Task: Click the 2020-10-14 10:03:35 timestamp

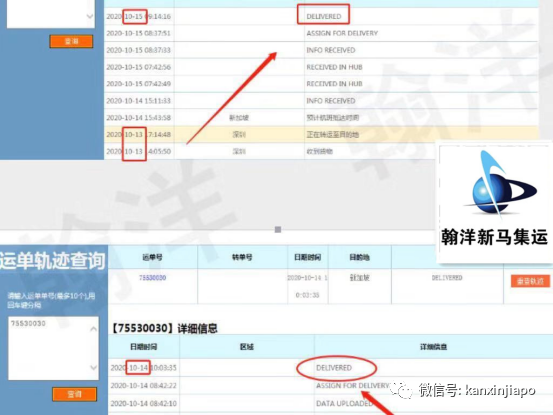Action: tap(144, 368)
